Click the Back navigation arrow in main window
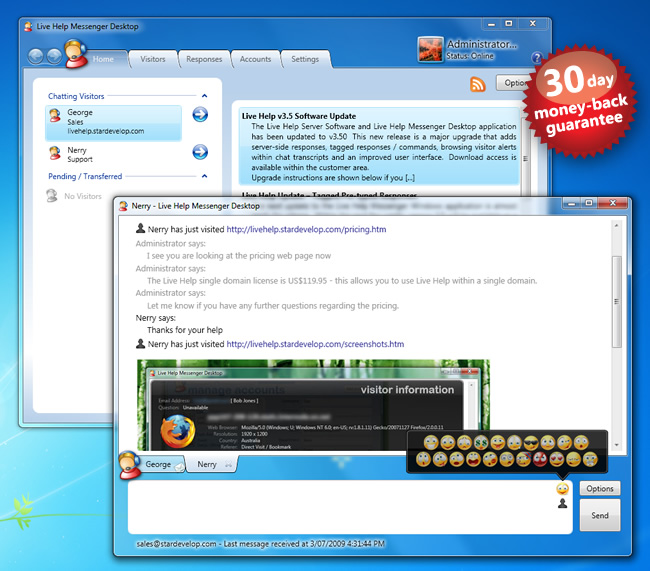The height and width of the screenshot is (571, 650). 36,56
